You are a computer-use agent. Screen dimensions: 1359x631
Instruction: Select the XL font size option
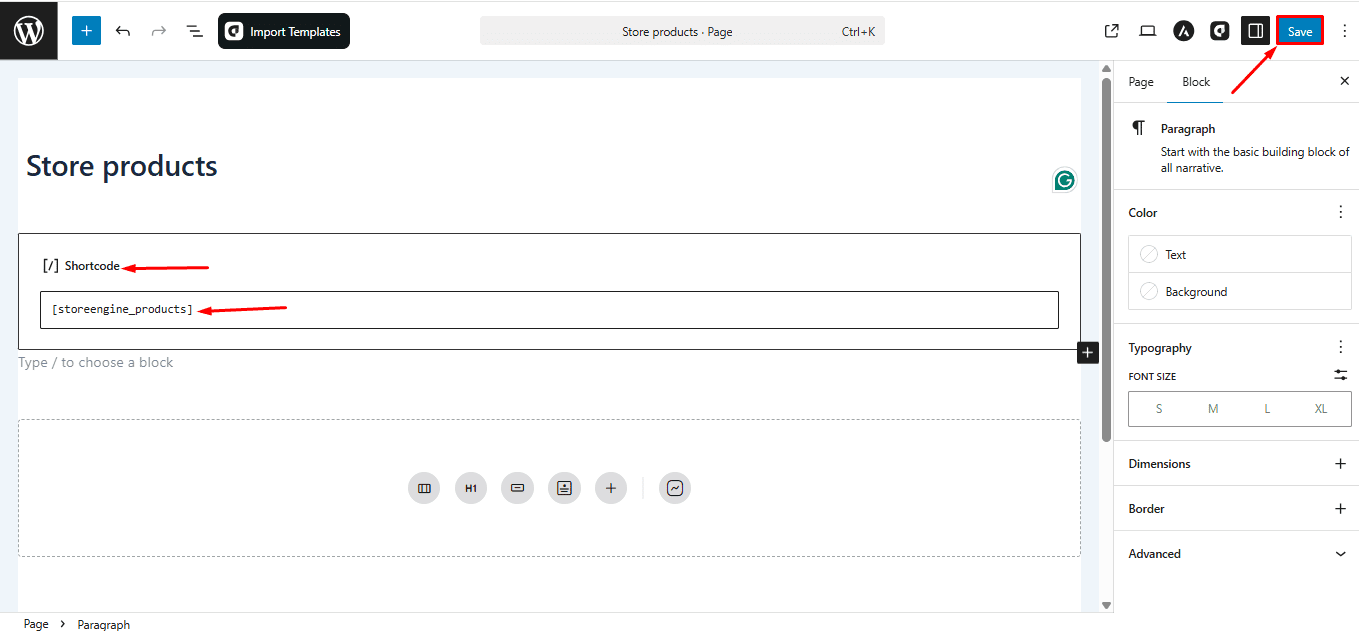1320,408
